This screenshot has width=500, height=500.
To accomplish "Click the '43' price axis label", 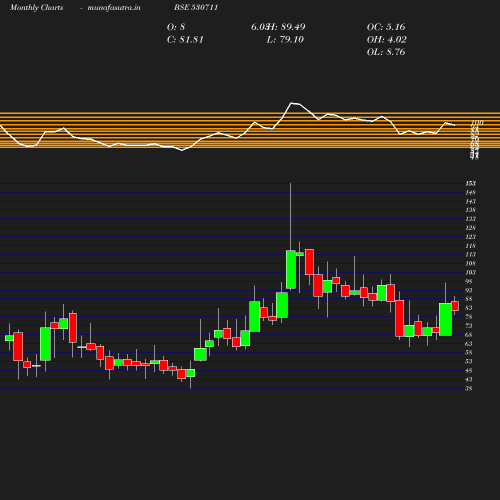I will click(x=469, y=379).
